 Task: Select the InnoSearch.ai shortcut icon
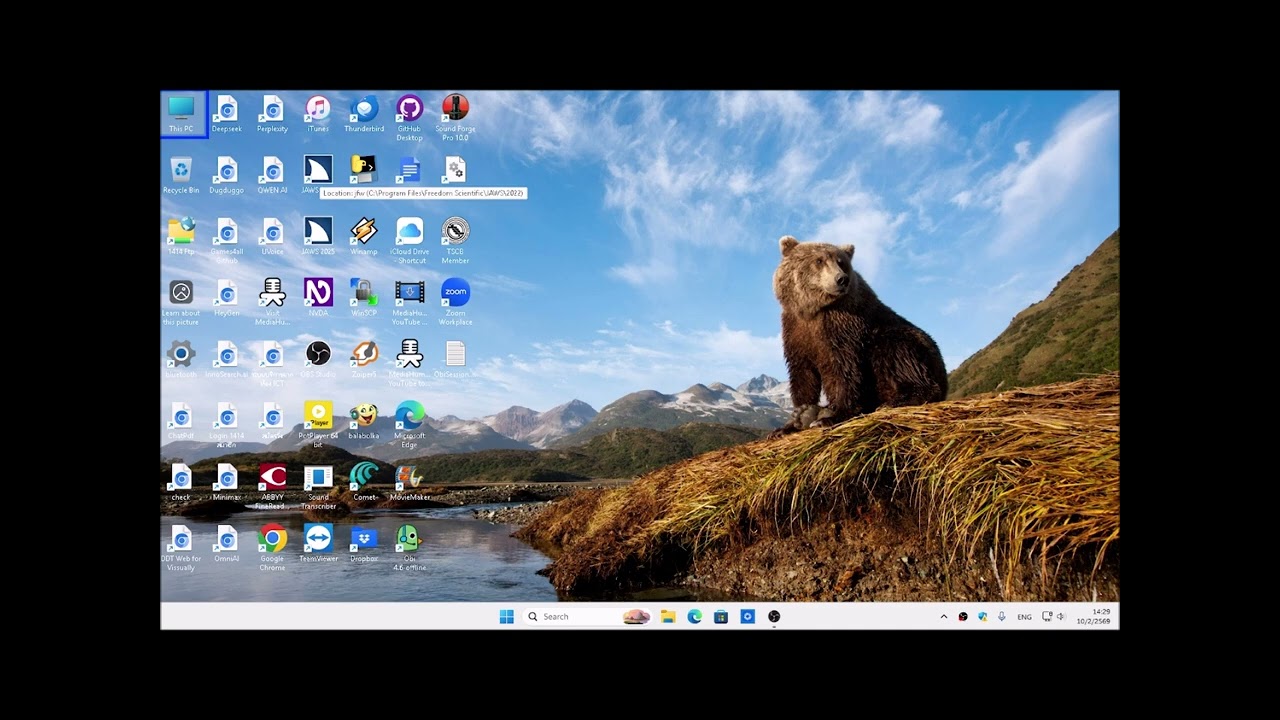coord(227,359)
